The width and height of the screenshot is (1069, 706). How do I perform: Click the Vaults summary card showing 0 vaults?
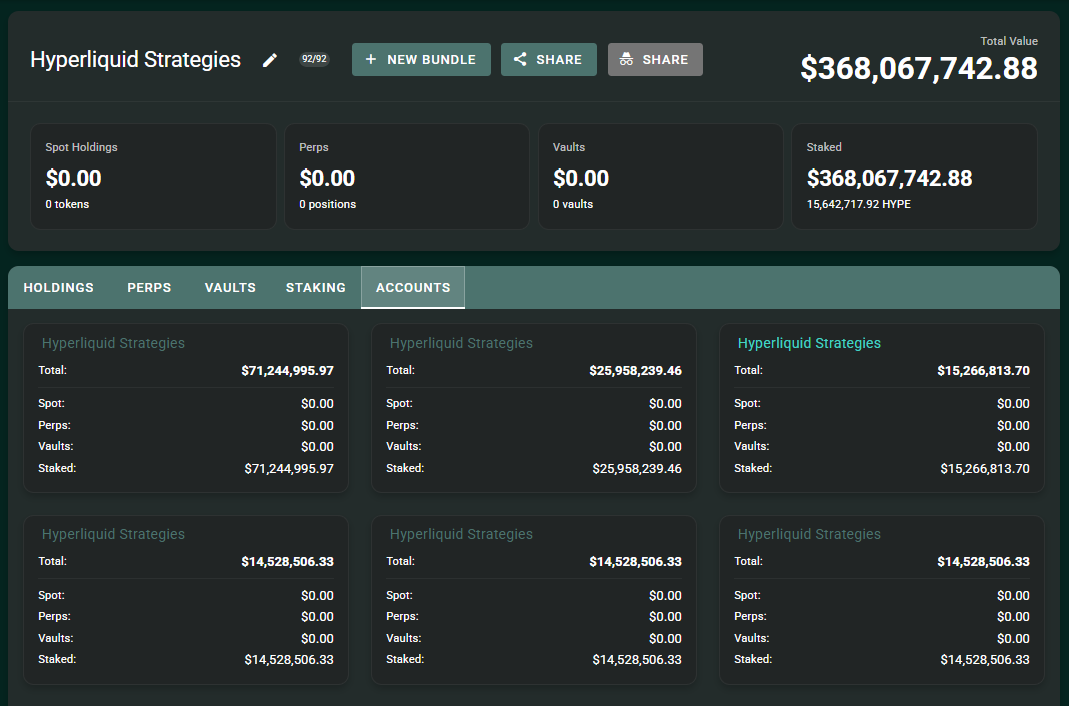pyautogui.click(x=661, y=176)
